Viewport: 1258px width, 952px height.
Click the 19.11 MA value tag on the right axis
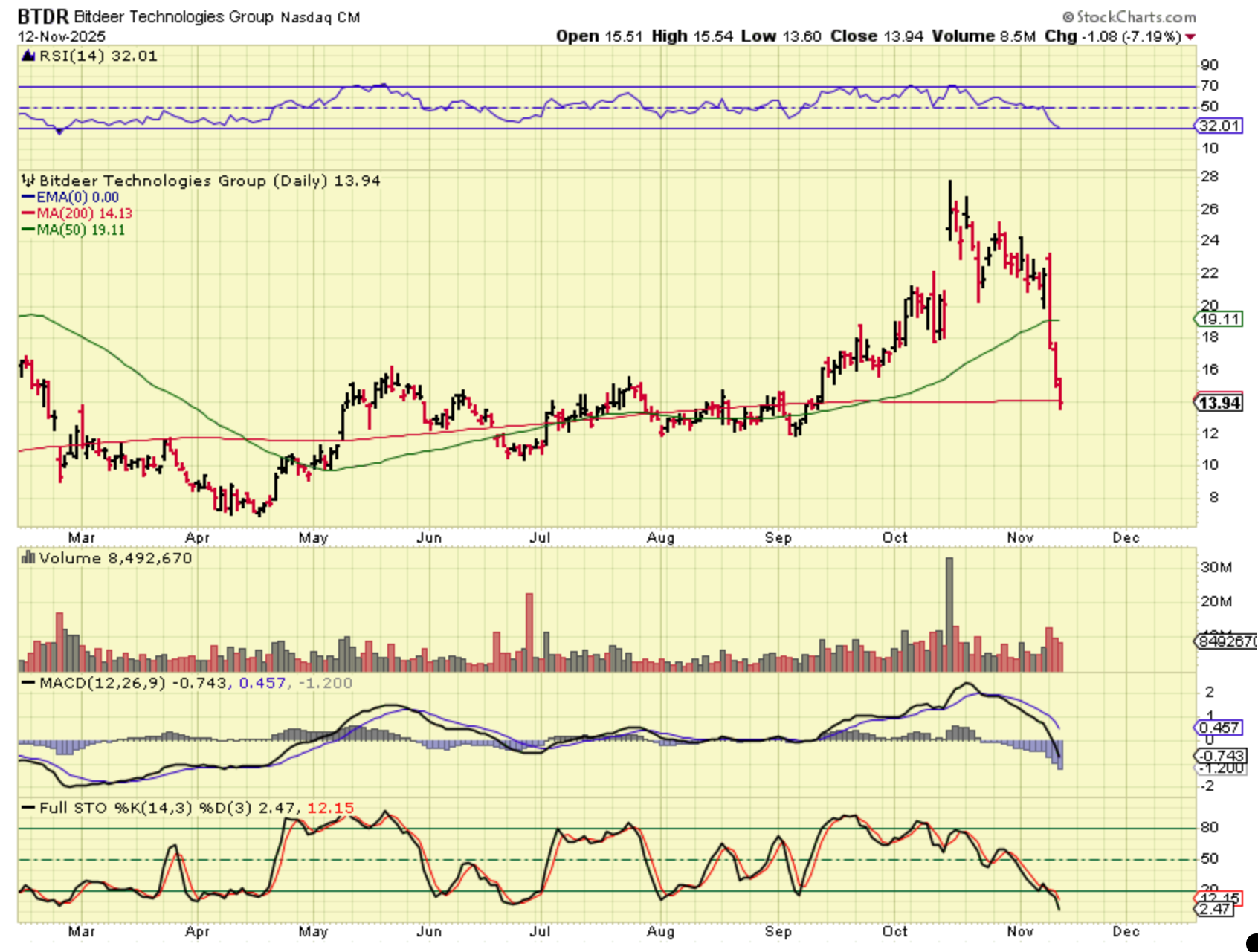click(x=1219, y=319)
